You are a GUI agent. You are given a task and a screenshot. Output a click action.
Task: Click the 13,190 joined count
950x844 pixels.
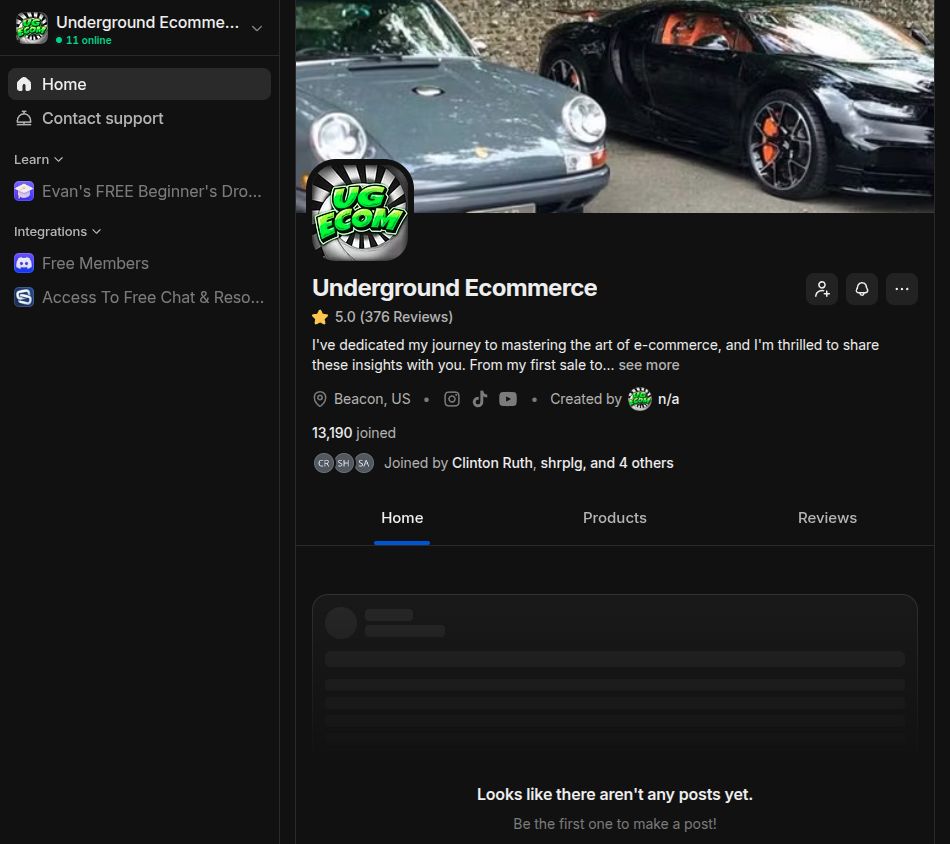click(x=354, y=433)
